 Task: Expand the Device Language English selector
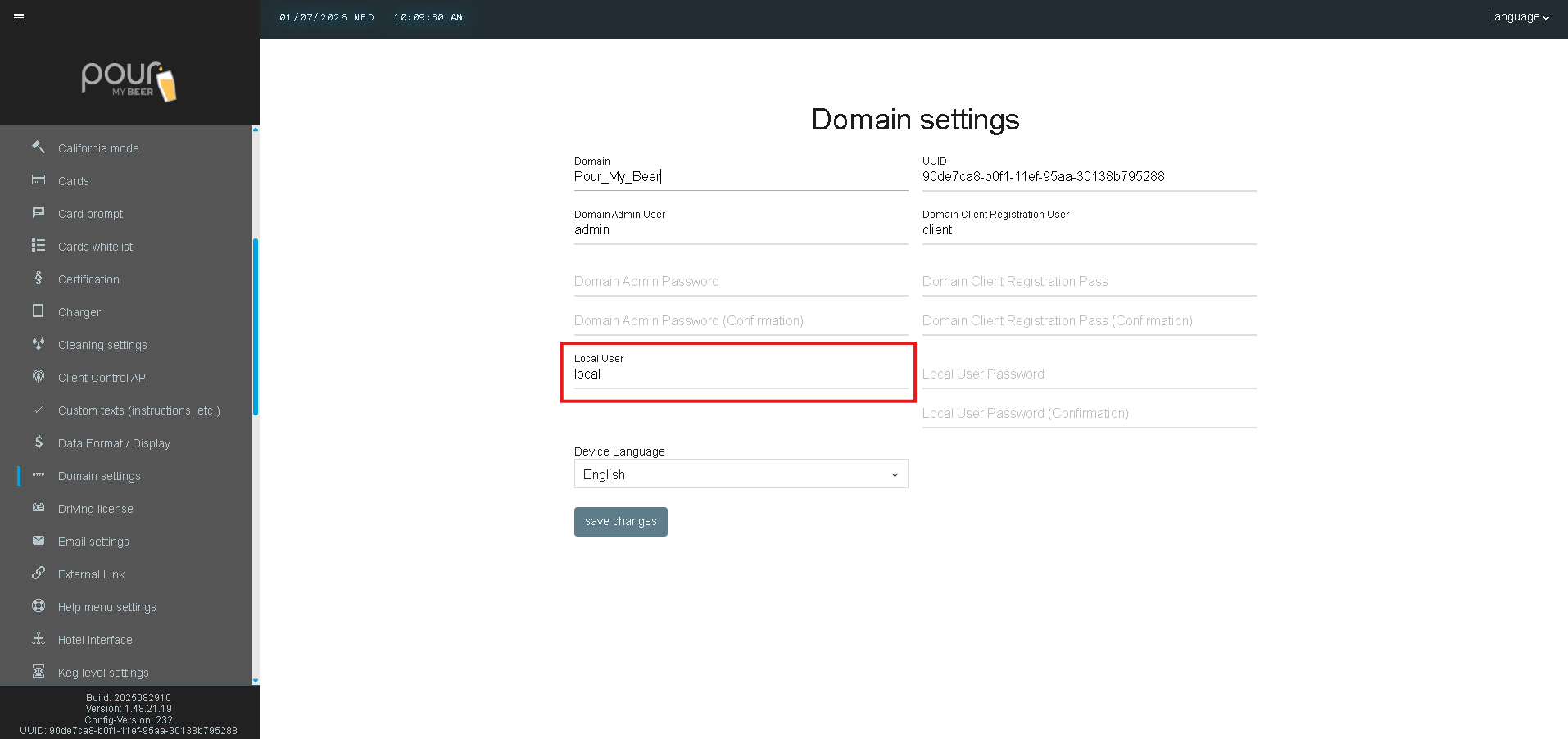(741, 474)
